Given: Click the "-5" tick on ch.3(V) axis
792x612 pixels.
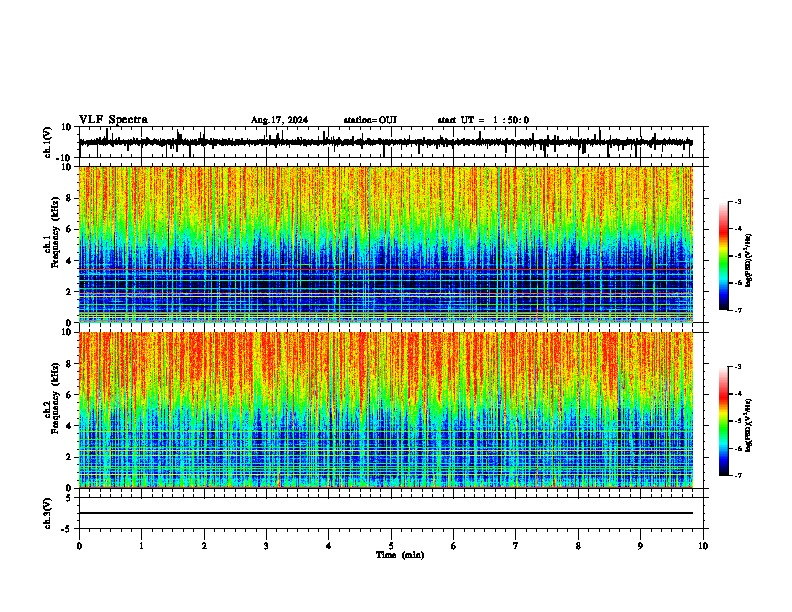Looking at the screenshot, I should coord(68,529).
